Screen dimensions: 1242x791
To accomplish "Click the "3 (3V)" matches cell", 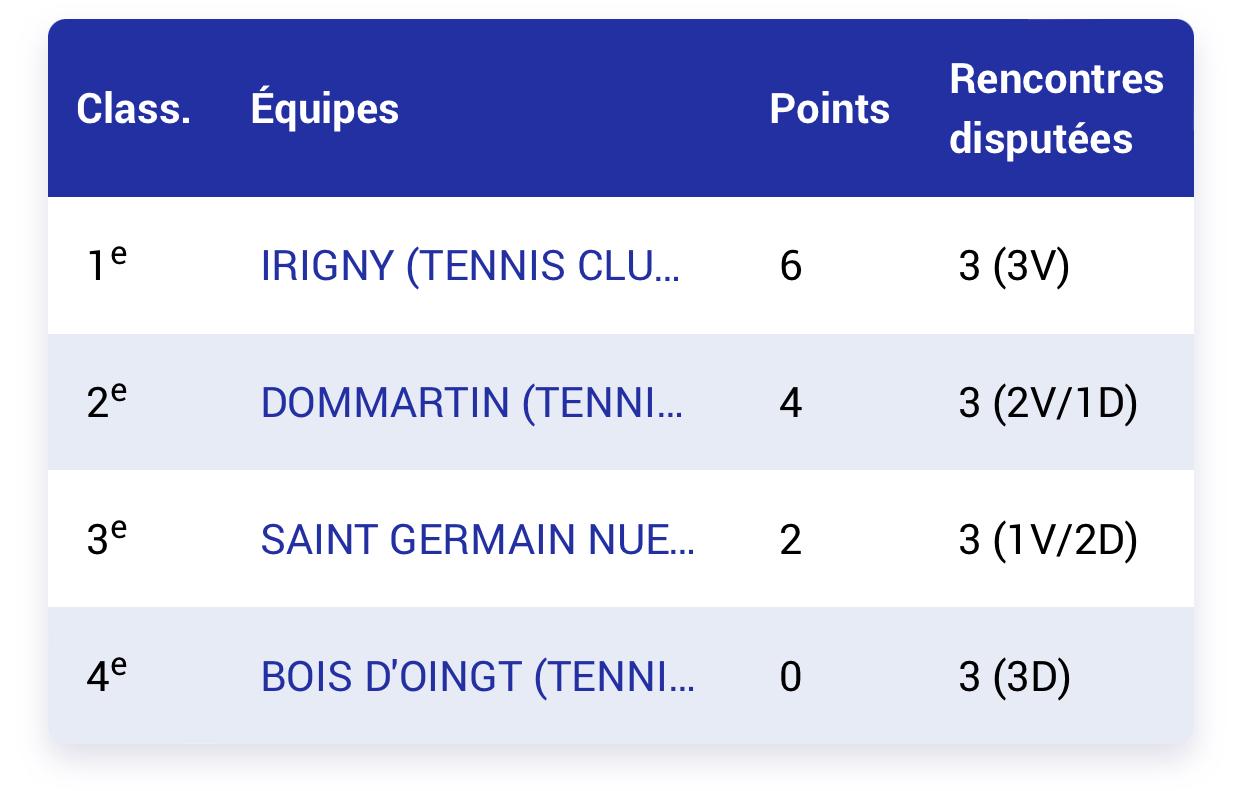I will pos(1013,267).
